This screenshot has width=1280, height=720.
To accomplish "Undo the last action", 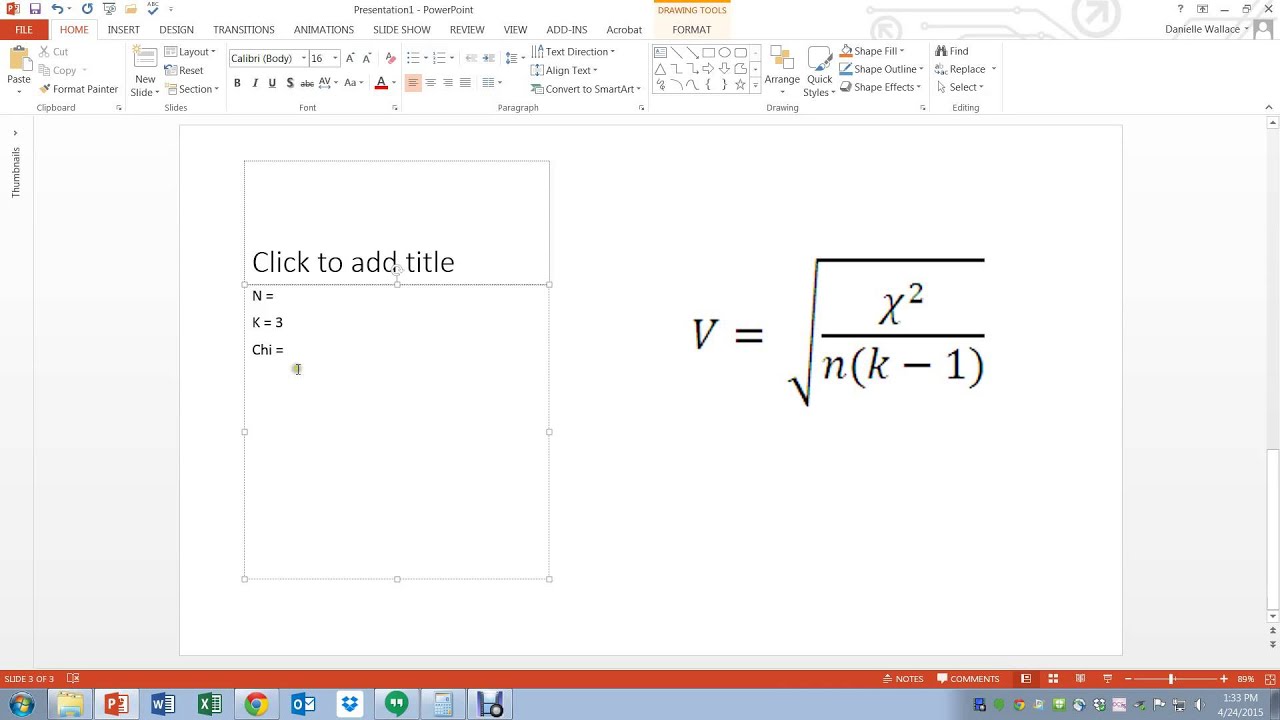I will [57, 9].
